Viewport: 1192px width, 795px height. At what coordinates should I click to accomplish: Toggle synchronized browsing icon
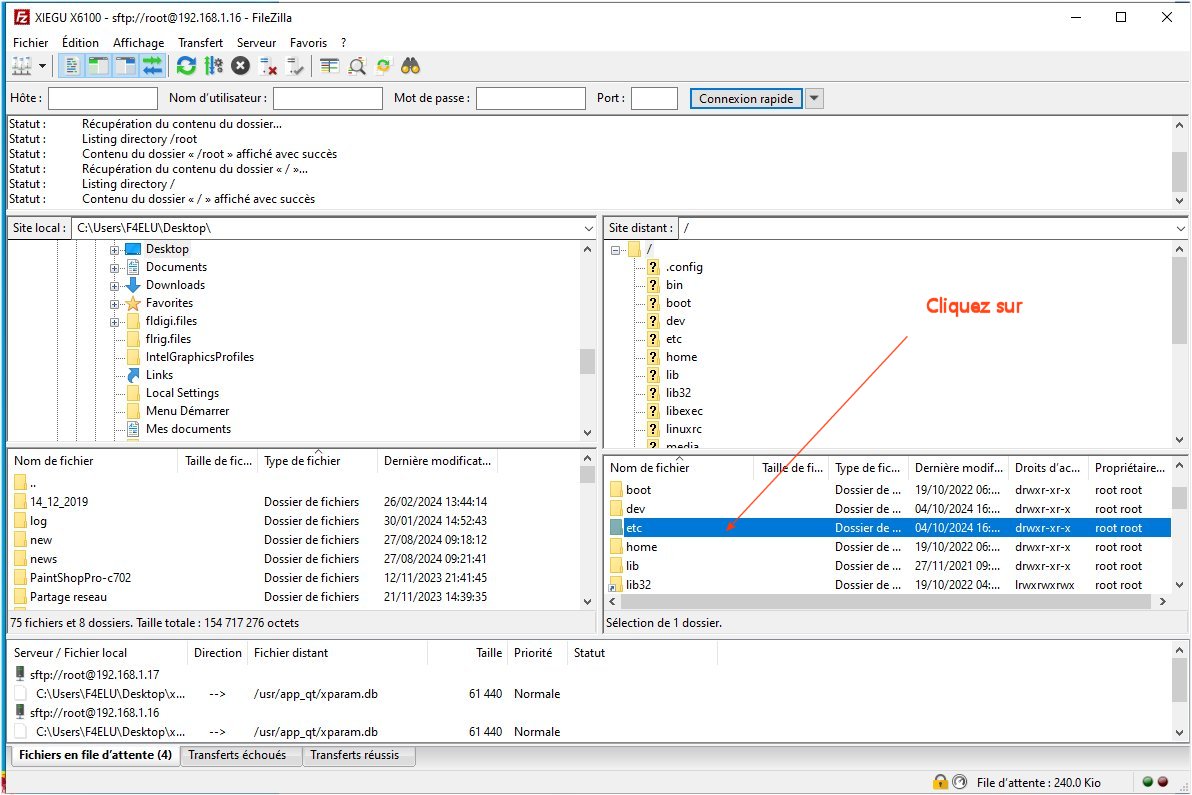pos(383,66)
